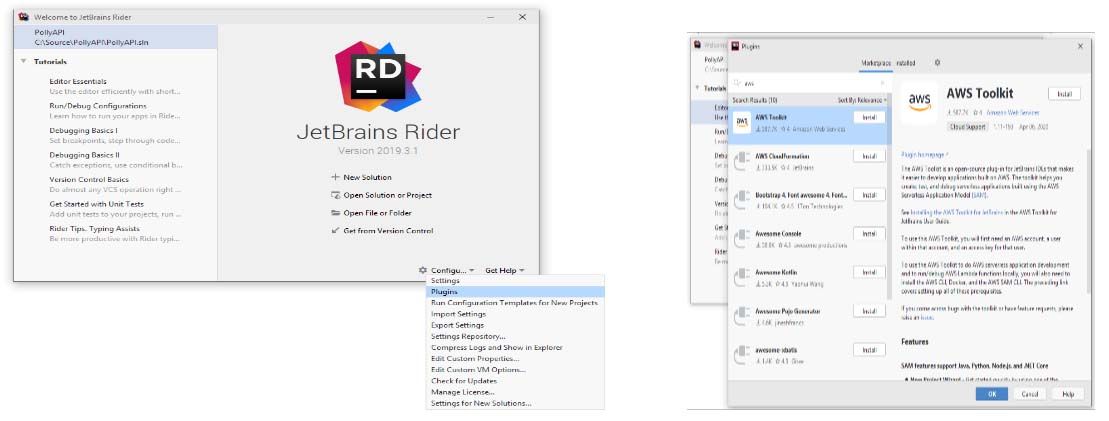Click the Open Solution or Project icon
The width and height of the screenshot is (1109, 421).
click(x=337, y=195)
